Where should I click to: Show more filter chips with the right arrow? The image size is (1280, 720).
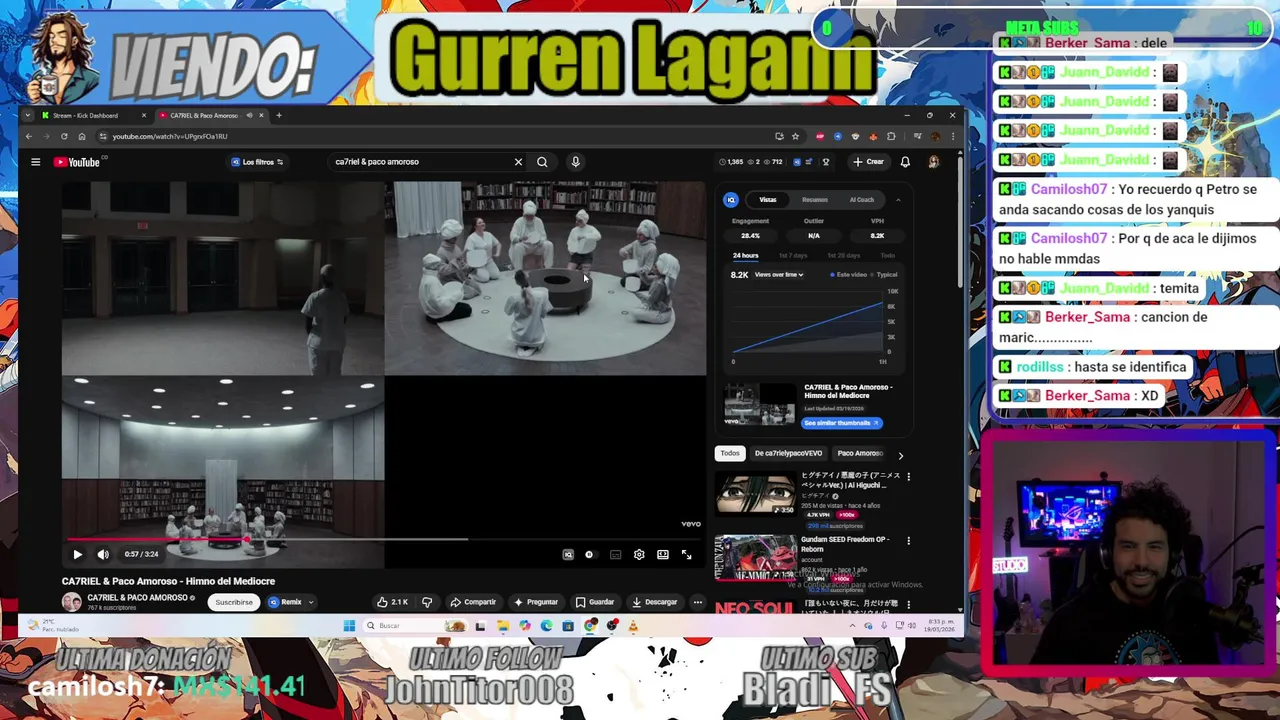point(900,455)
